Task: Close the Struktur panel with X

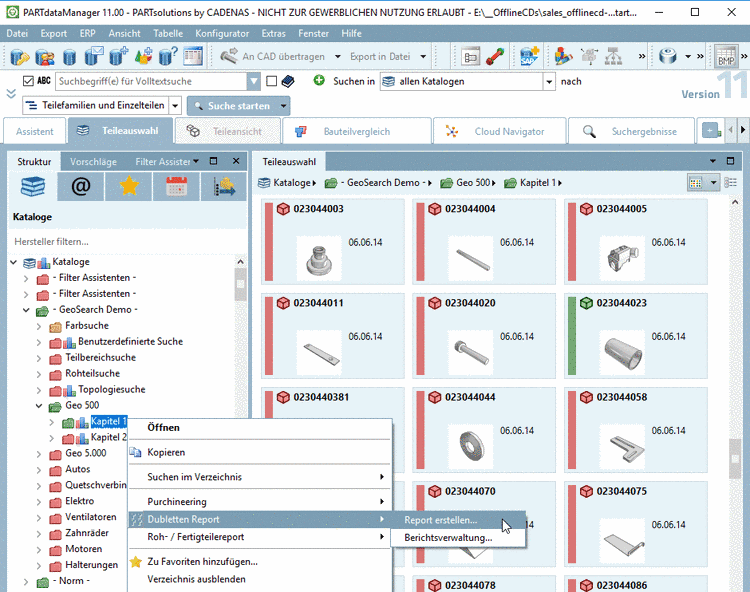Action: tap(236, 161)
